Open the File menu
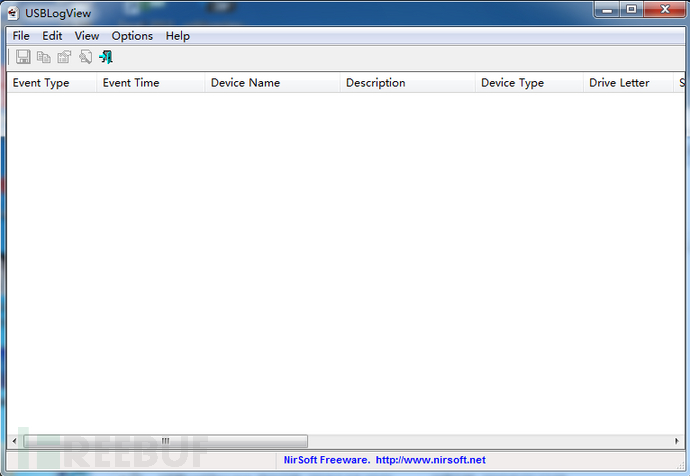Screen dimensions: 690x476 (21, 36)
